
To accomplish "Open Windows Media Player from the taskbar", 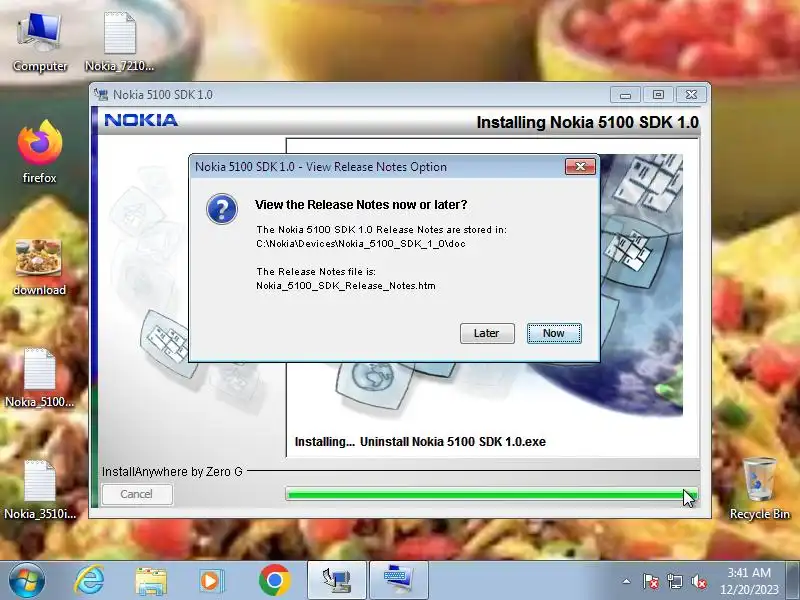I will [x=211, y=581].
